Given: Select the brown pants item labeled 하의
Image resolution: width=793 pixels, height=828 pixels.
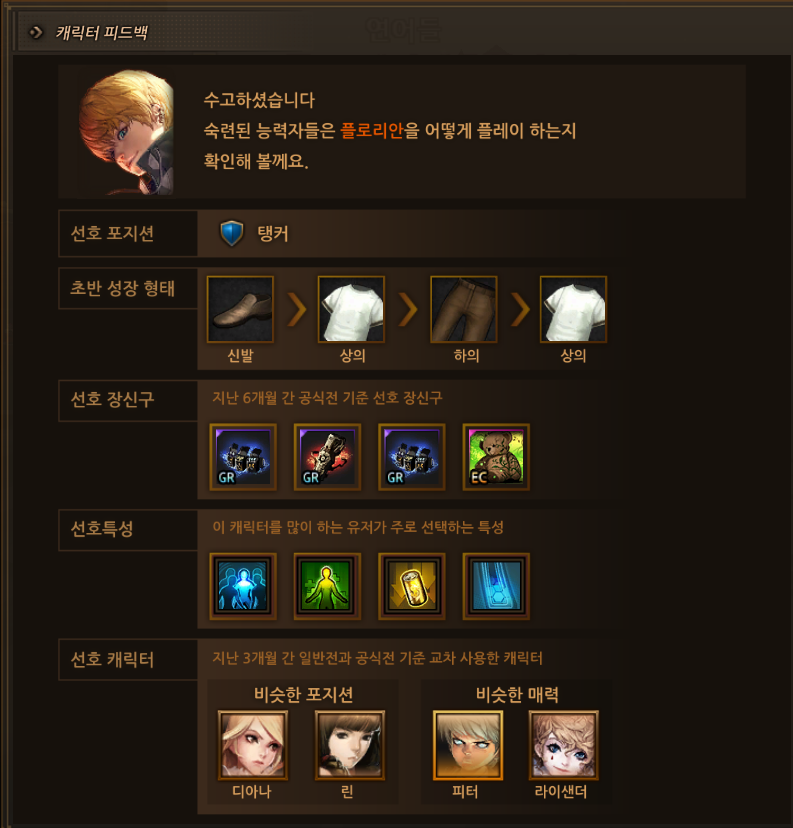Looking at the screenshot, I should pyautogui.click(x=464, y=309).
